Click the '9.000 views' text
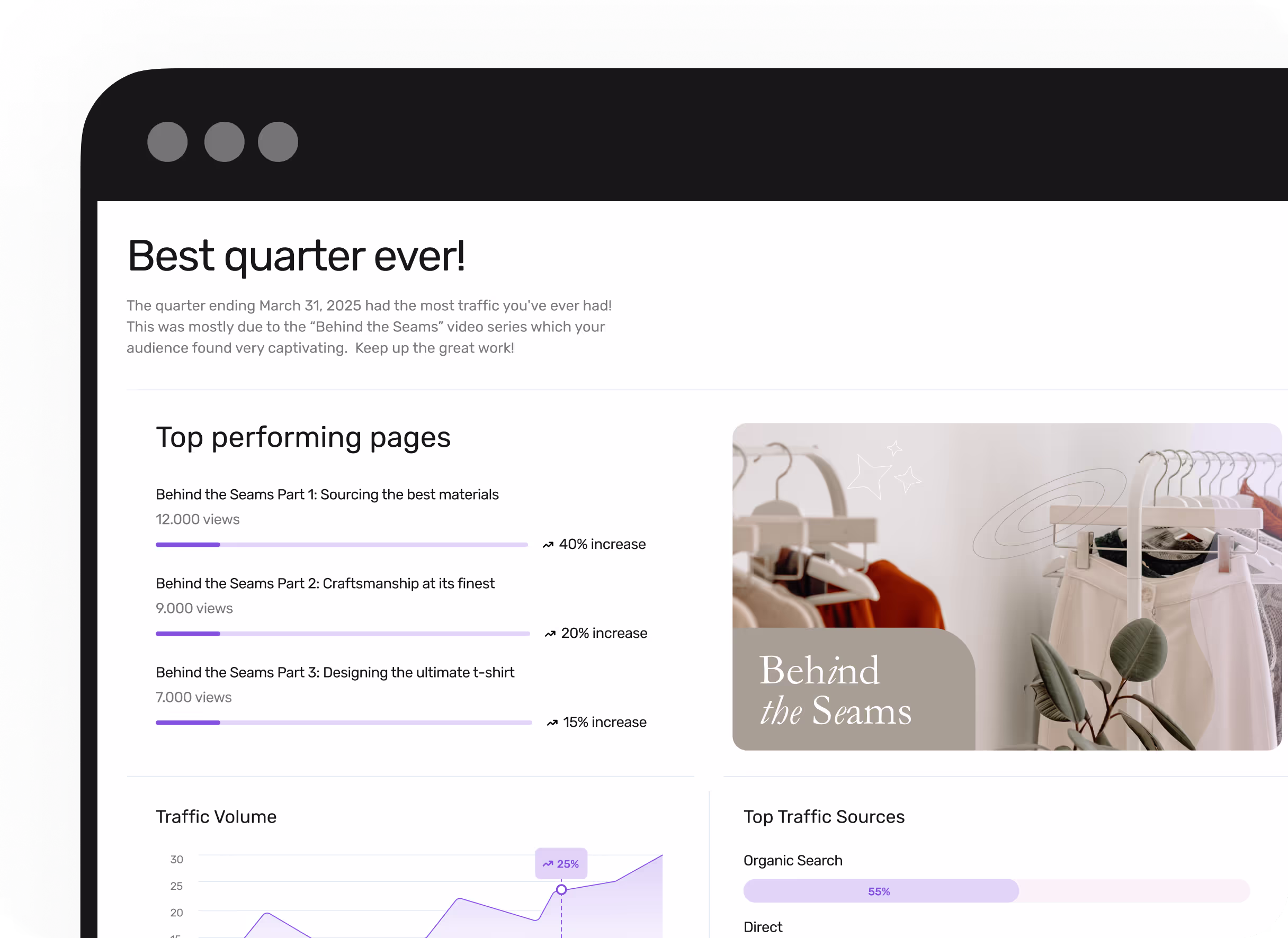 (194, 609)
